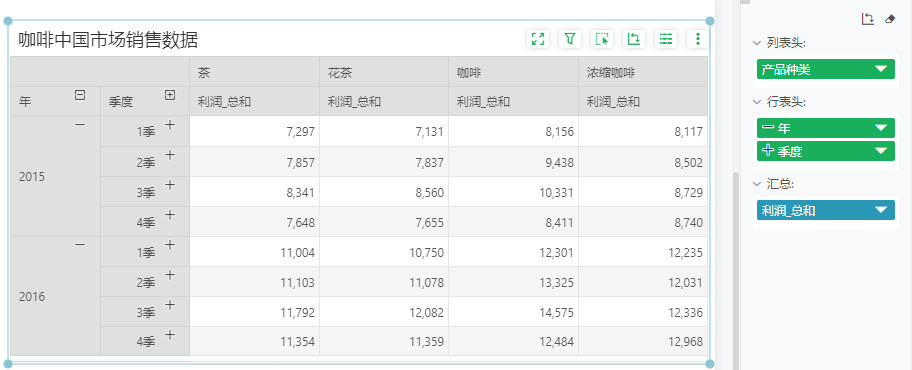Collapse the 2016 year group
Image resolution: width=912 pixels, height=370 pixels.
pyautogui.click(x=80, y=245)
